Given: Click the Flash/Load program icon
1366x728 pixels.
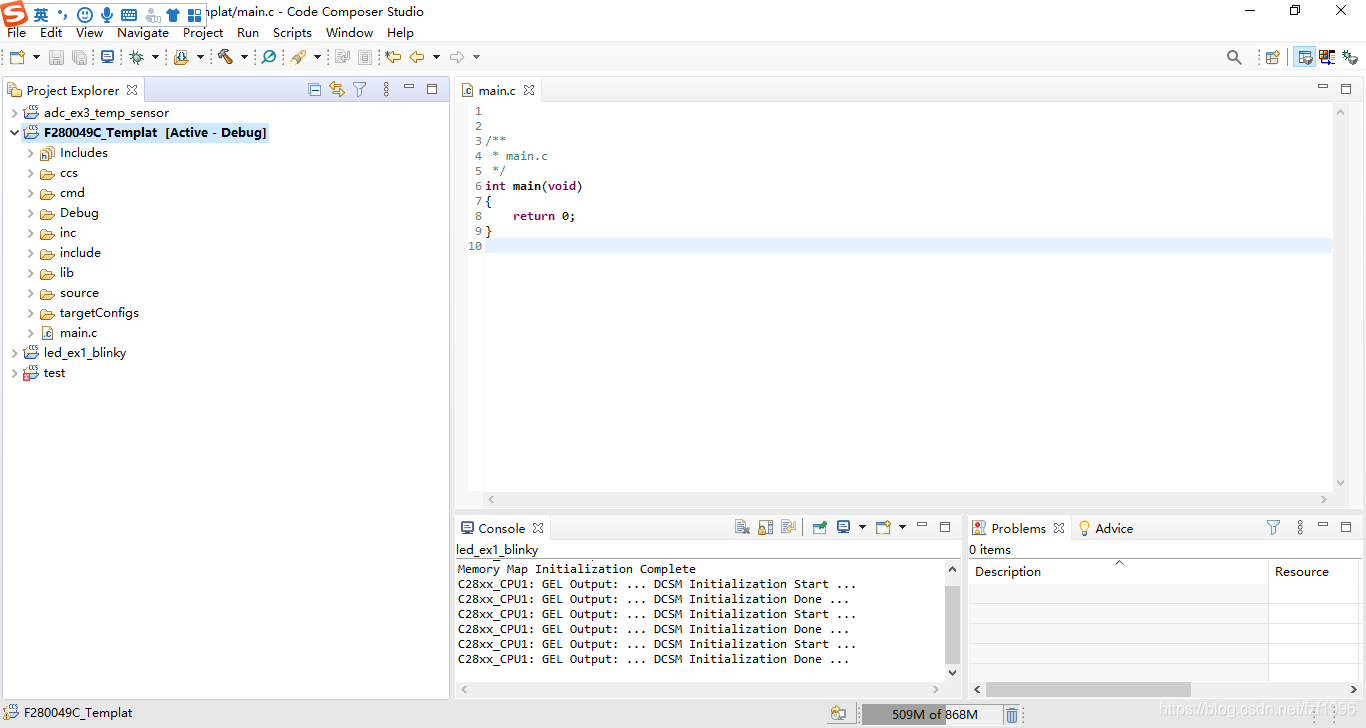Looking at the screenshot, I should click(181, 57).
